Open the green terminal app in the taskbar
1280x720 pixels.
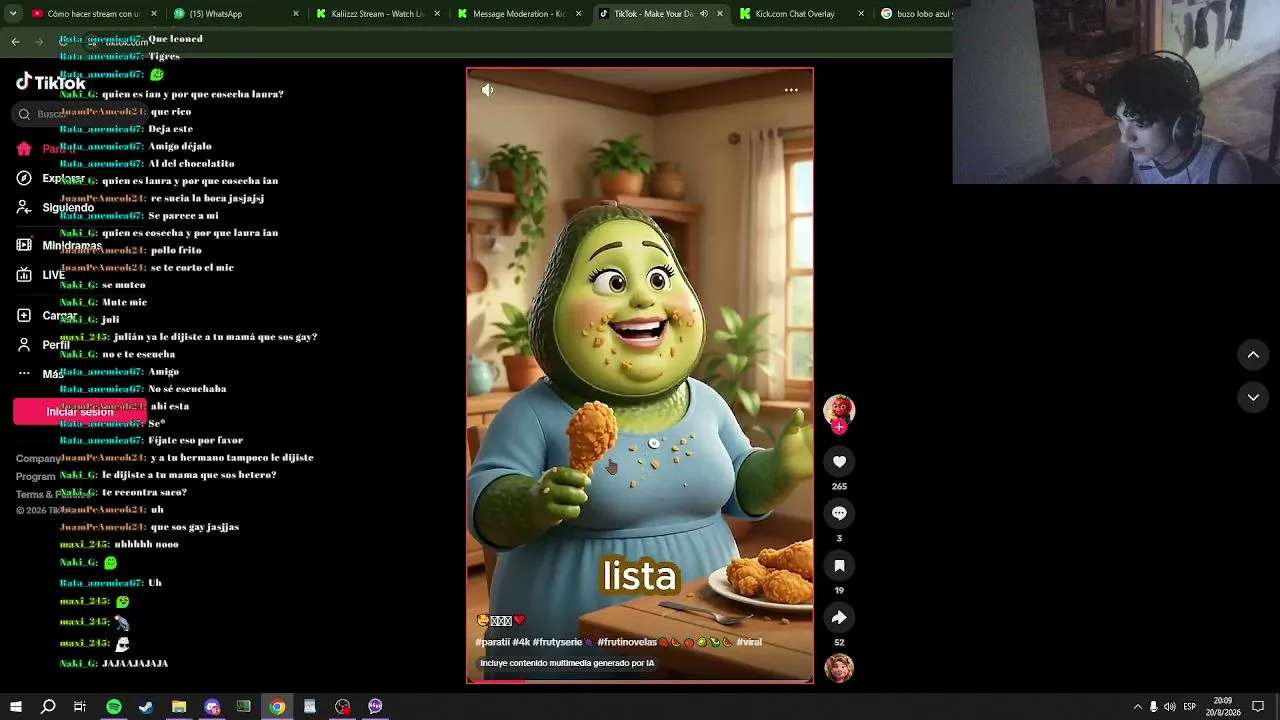coord(244,707)
